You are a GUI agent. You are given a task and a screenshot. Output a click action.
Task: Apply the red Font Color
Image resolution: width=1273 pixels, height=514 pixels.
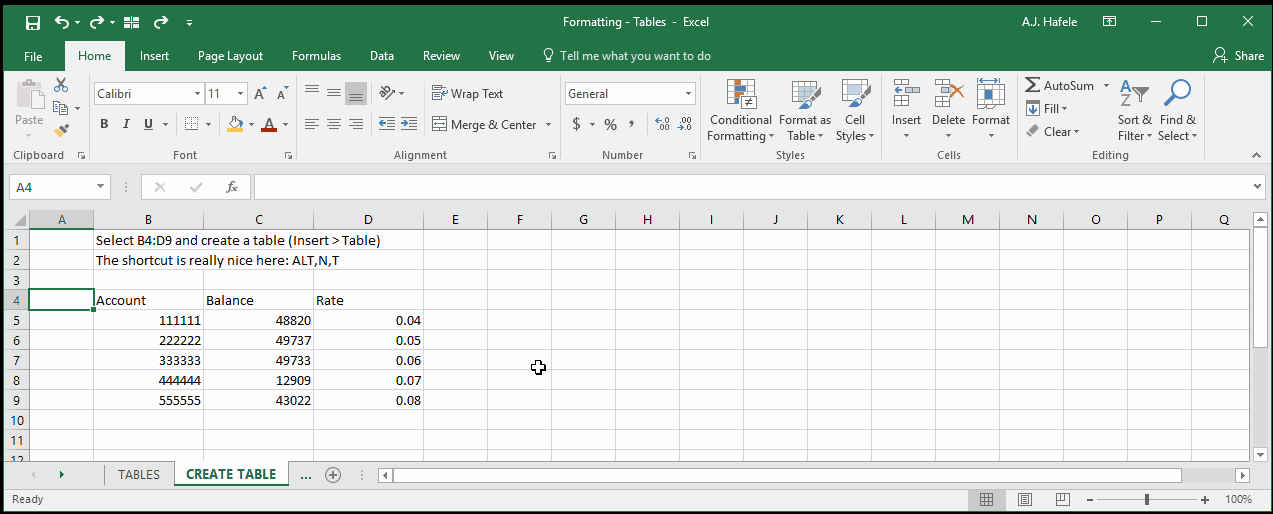tap(268, 124)
